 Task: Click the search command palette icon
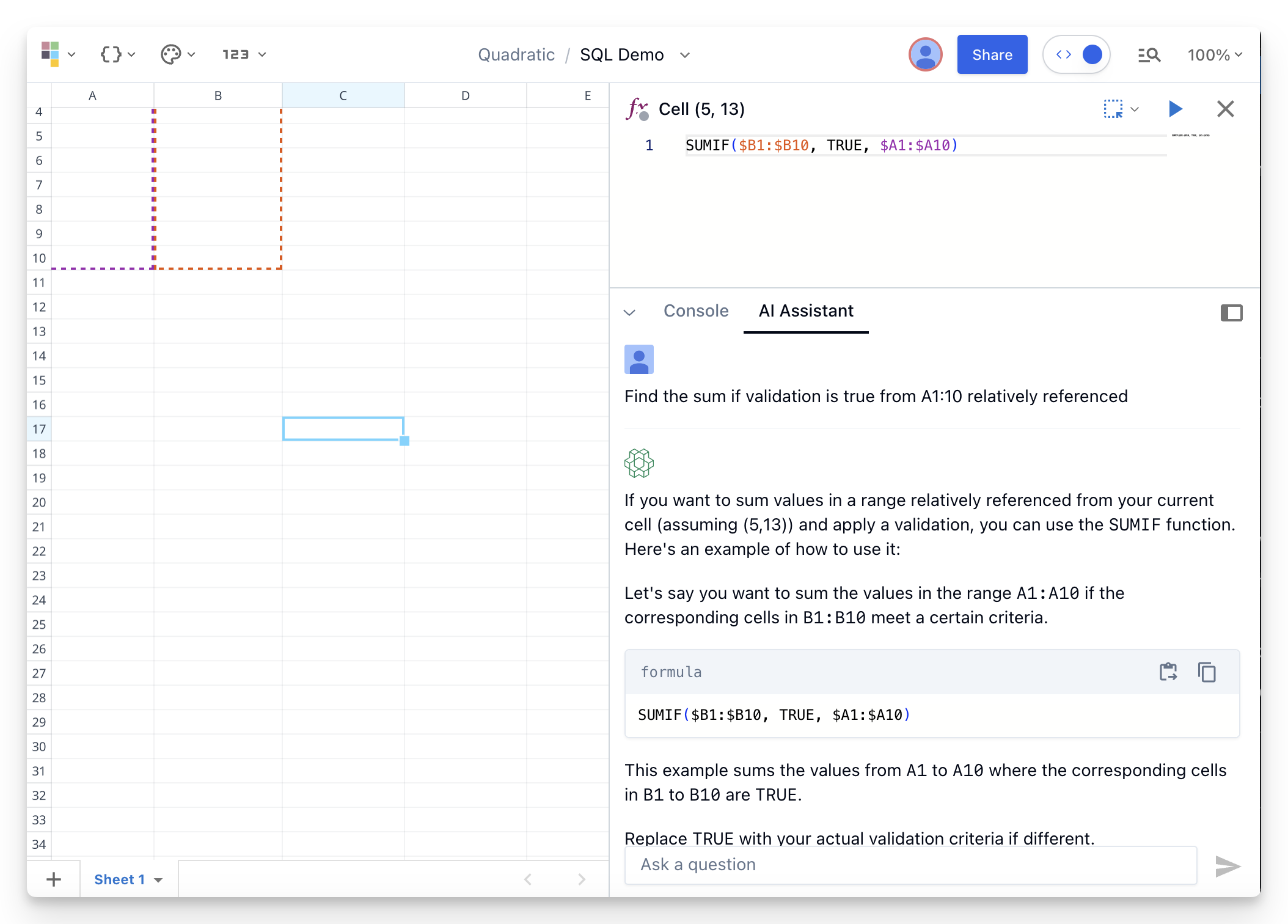[1149, 55]
